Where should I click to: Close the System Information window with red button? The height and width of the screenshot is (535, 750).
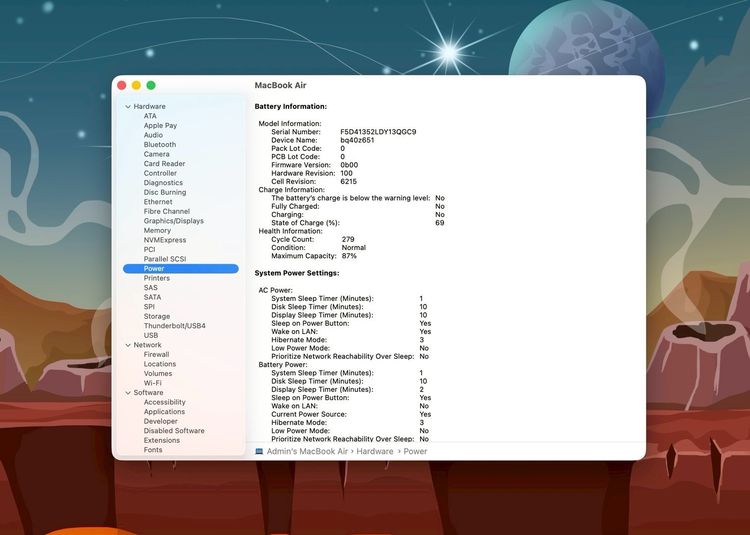[x=122, y=86]
